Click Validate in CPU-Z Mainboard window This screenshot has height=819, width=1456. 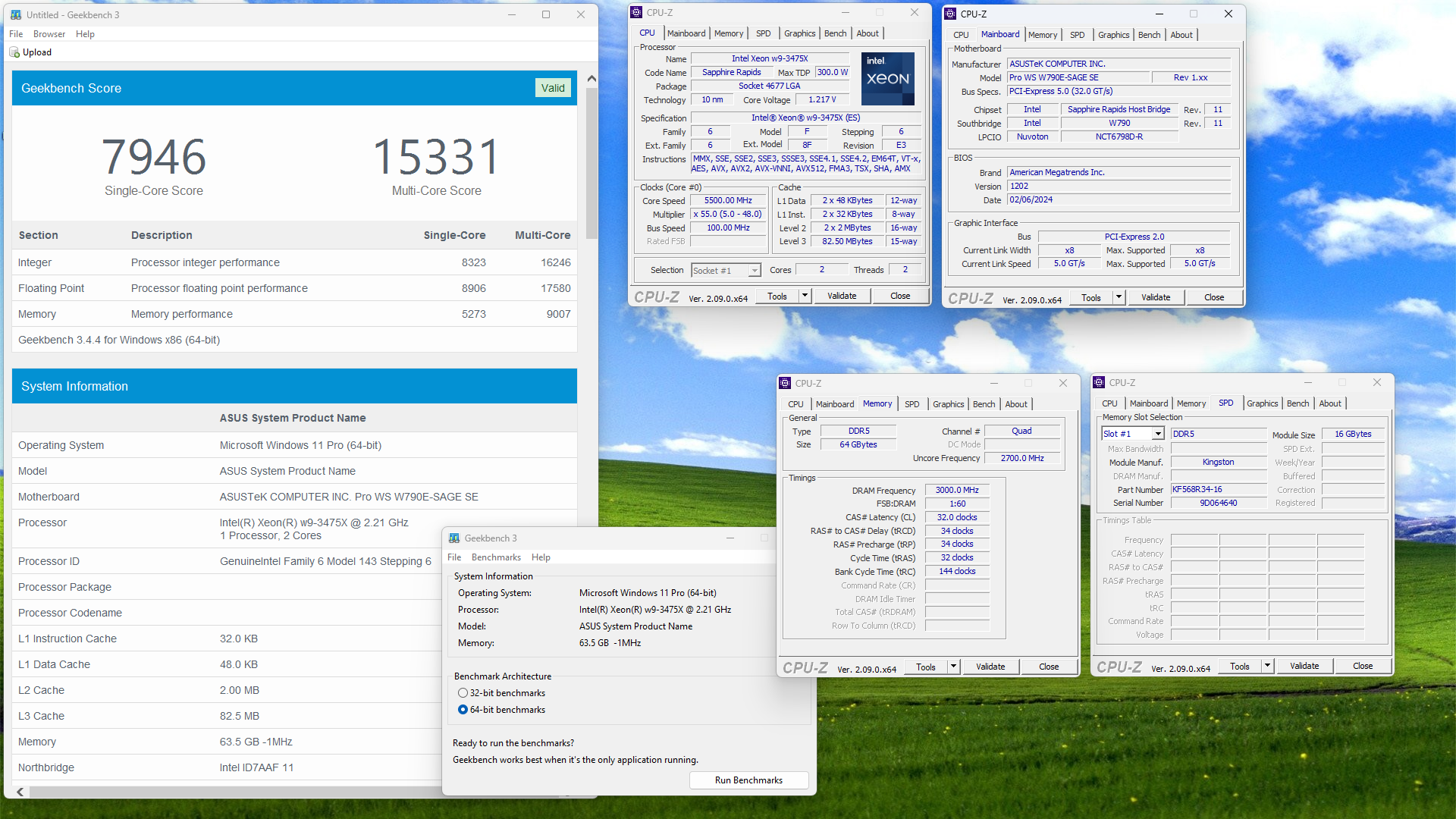[x=1155, y=297]
